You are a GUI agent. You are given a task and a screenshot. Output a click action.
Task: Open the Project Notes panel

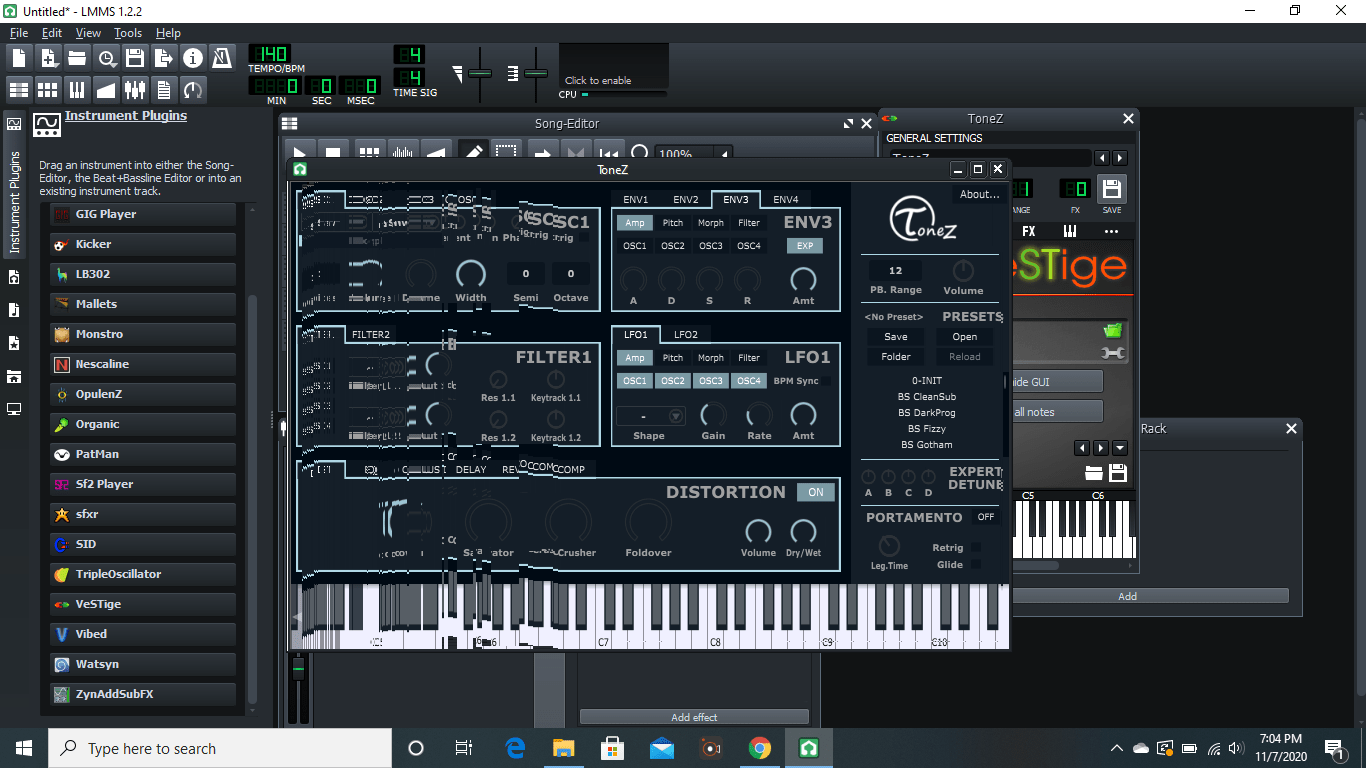[161, 89]
